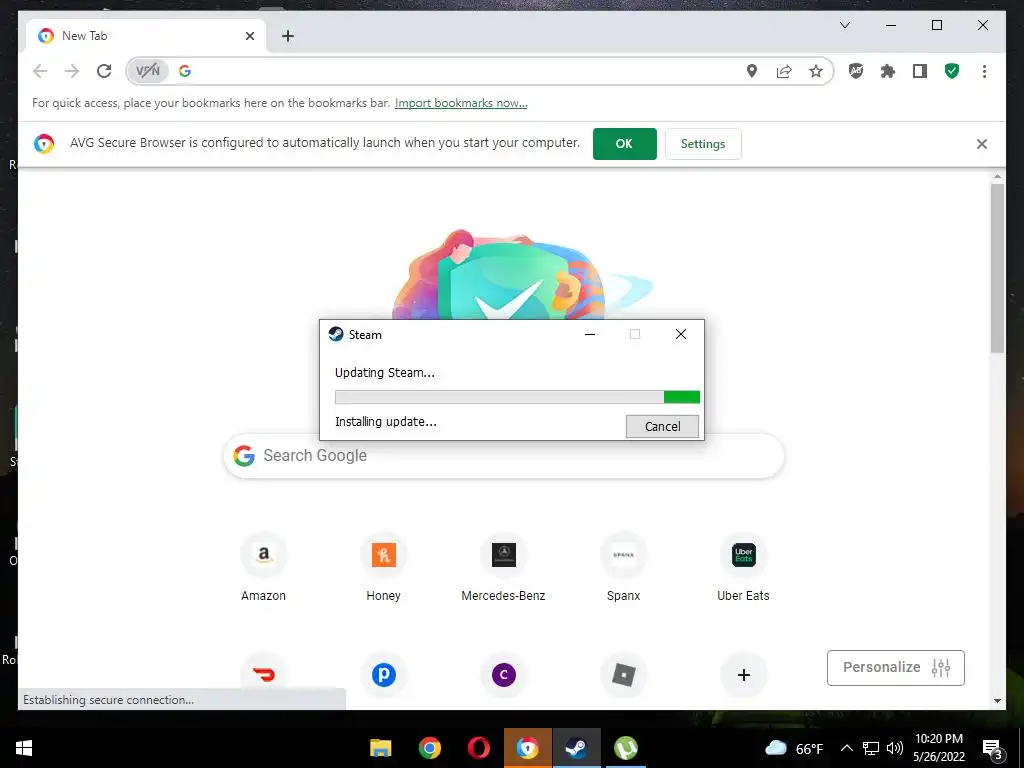Expand the tab search chevron

pyautogui.click(x=844, y=25)
